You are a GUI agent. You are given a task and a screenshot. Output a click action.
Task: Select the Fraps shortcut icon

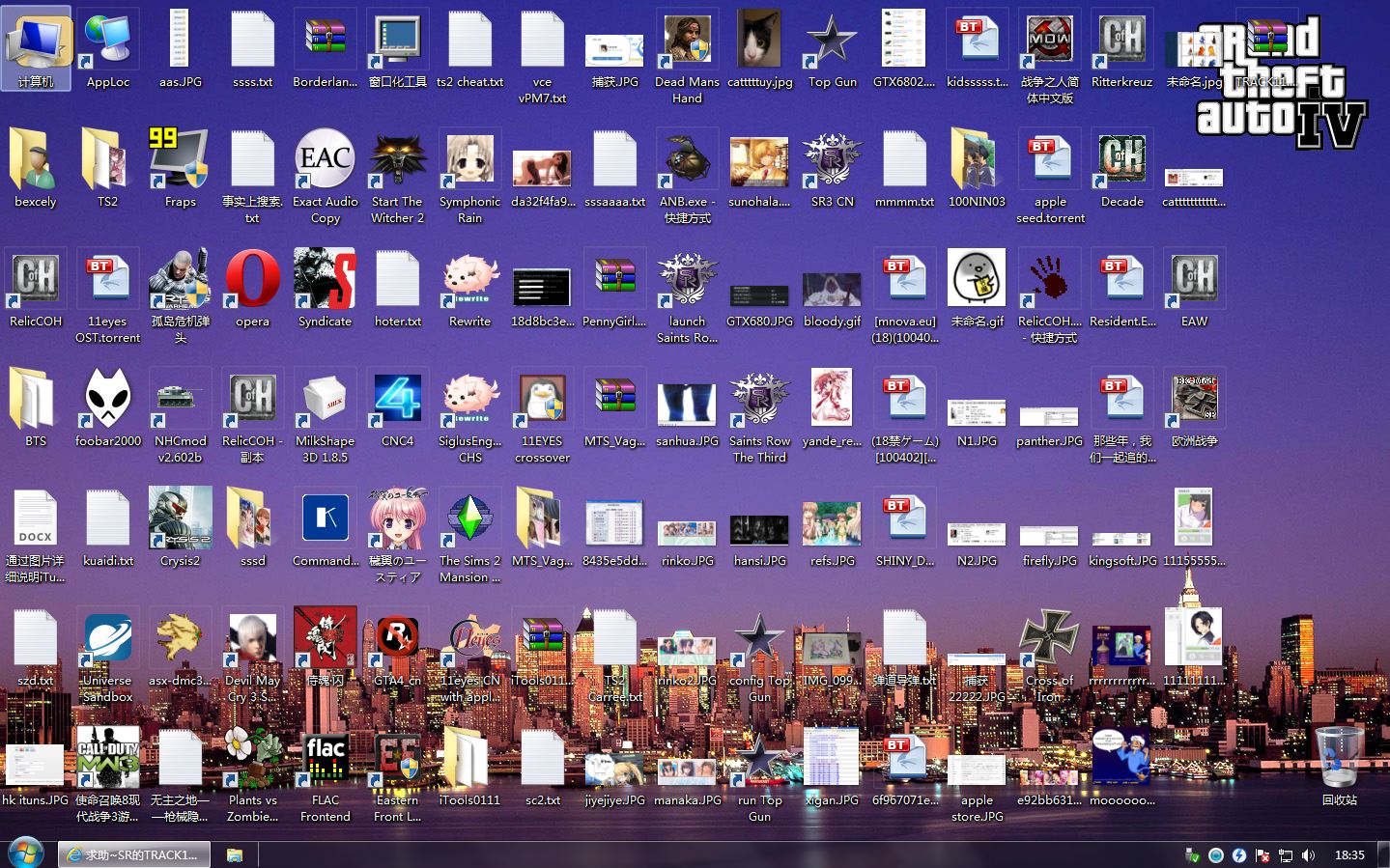click(x=180, y=162)
